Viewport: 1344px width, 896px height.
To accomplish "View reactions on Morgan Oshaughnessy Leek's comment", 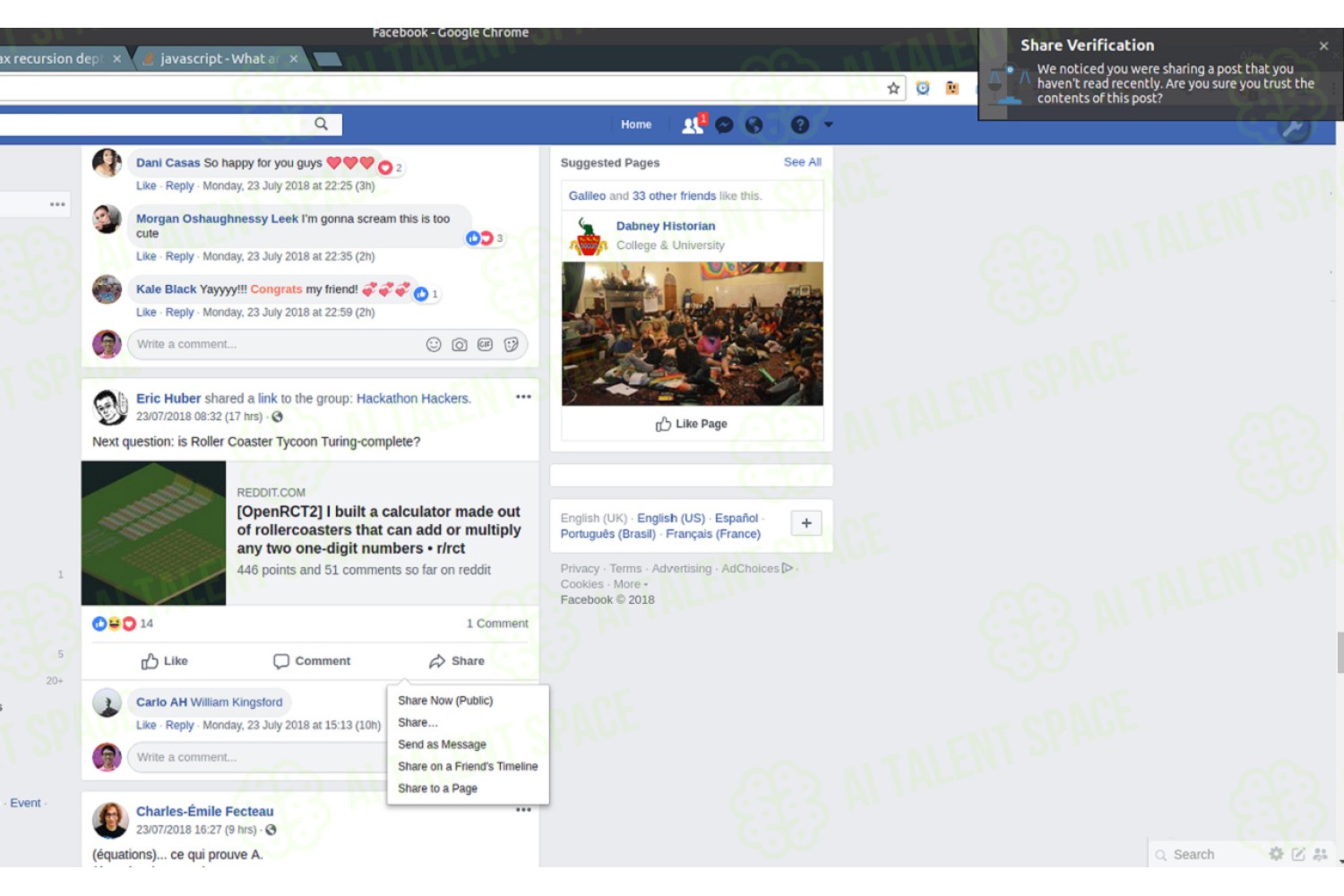I will coord(485,238).
